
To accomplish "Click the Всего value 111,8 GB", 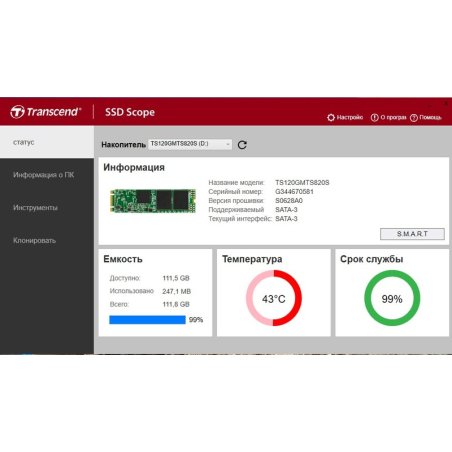I will 176,304.
